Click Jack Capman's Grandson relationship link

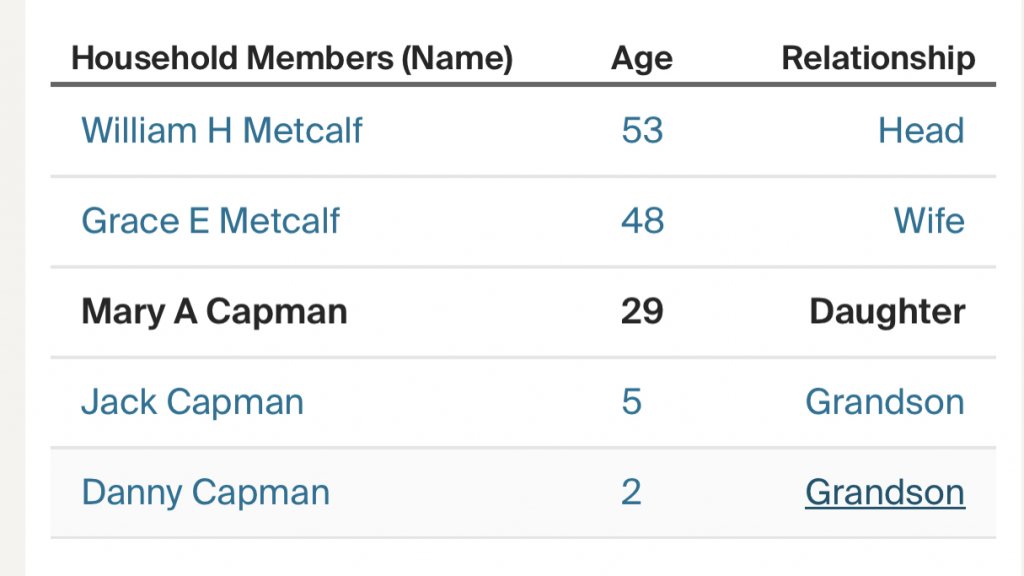[885, 402]
